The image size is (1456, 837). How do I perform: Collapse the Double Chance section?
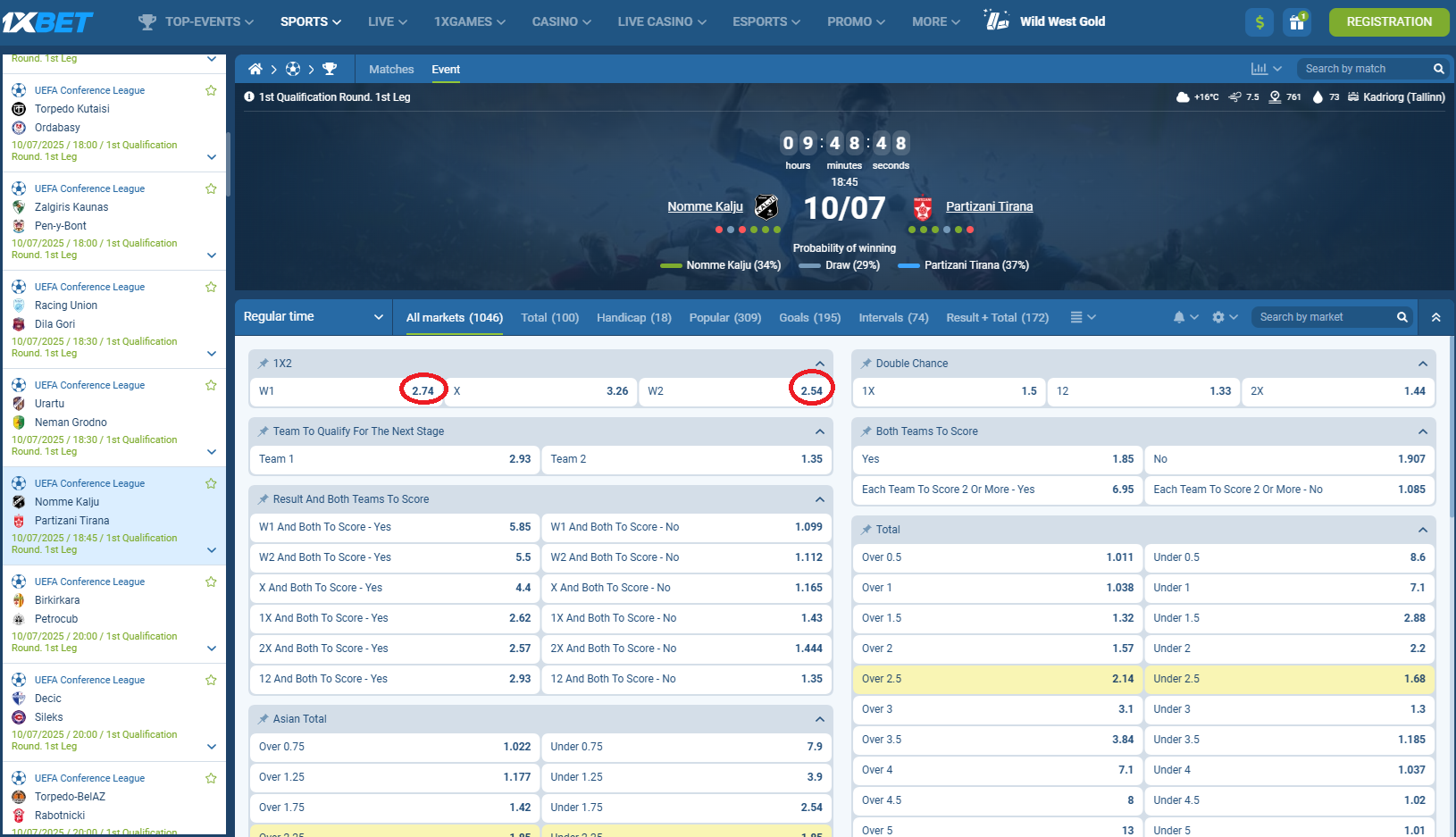point(1422,364)
